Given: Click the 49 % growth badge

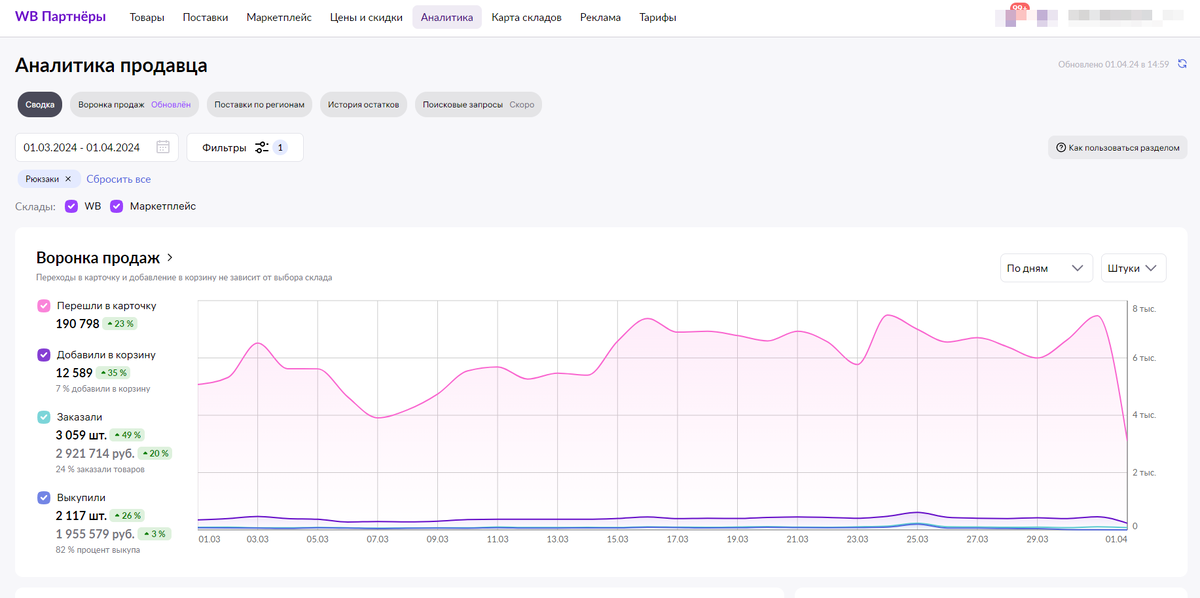Looking at the screenshot, I should pos(127,435).
